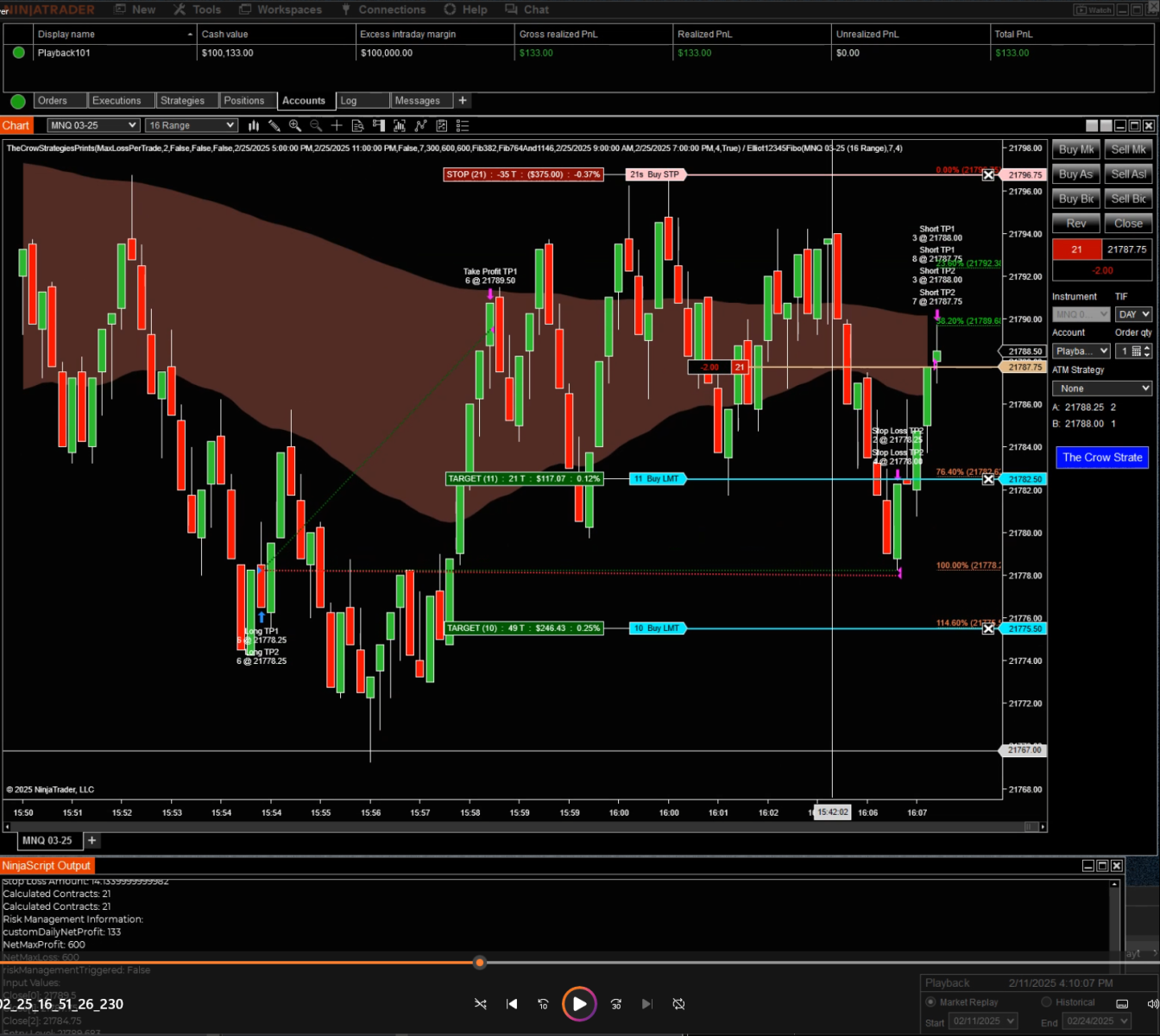Cancel the 11 Buy LMT order X

988,479
